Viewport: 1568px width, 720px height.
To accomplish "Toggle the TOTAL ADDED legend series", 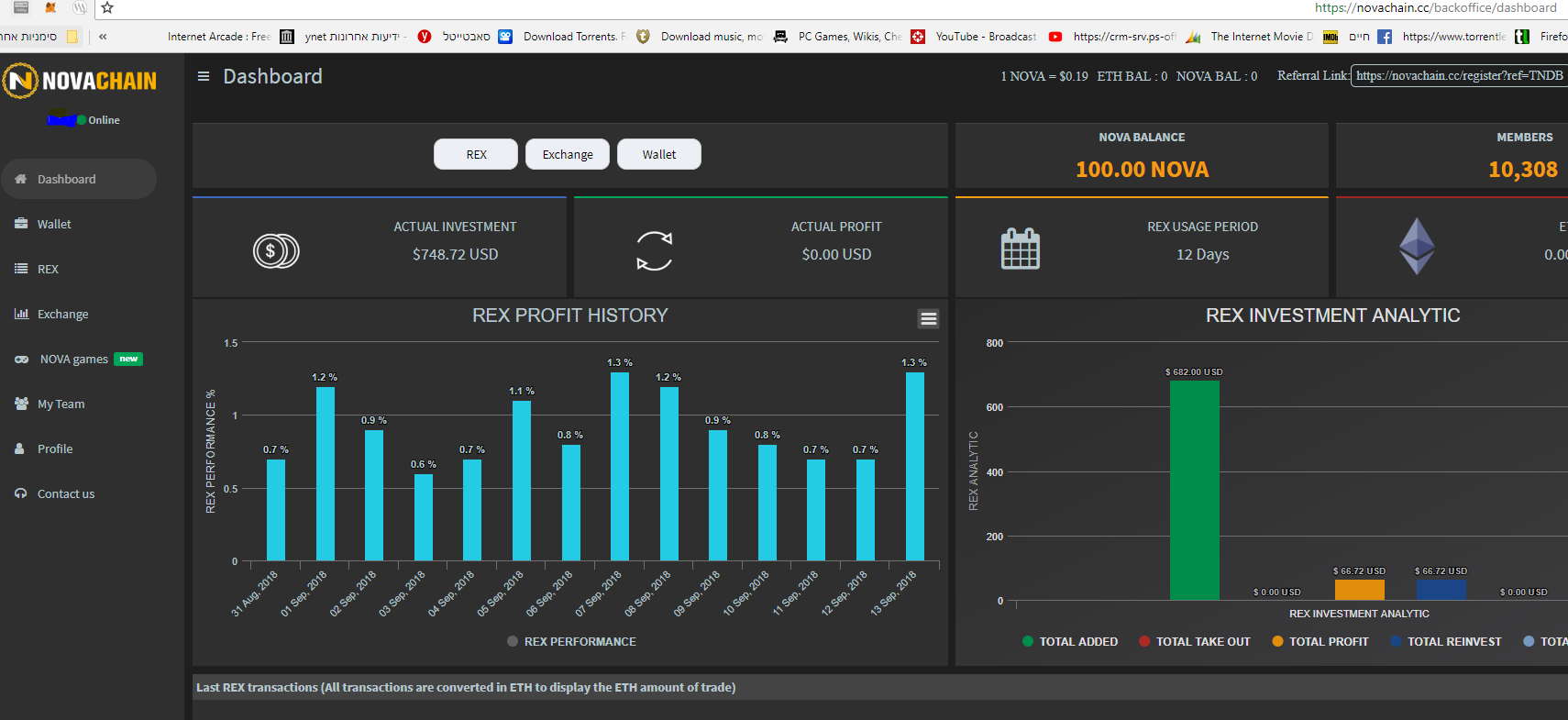I will [x=1070, y=642].
